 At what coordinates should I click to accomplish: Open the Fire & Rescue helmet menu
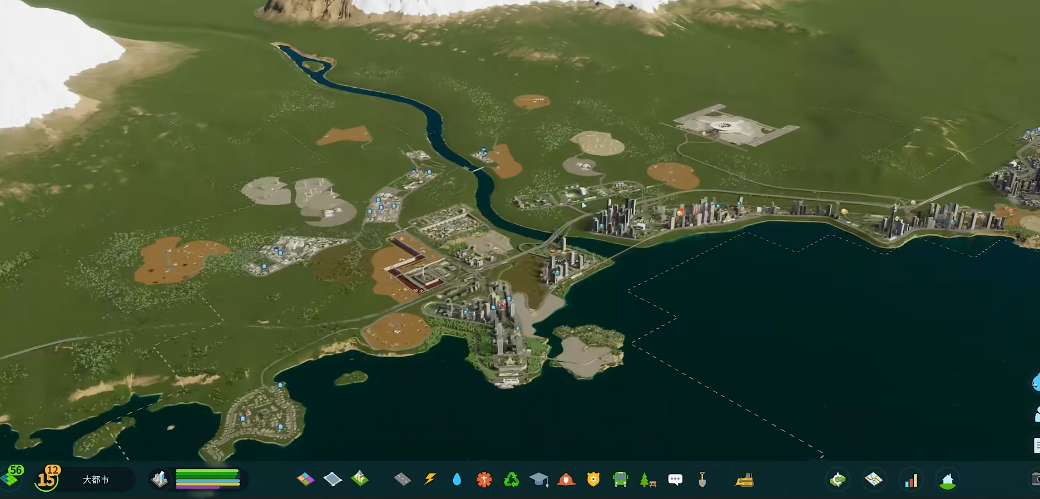click(566, 479)
